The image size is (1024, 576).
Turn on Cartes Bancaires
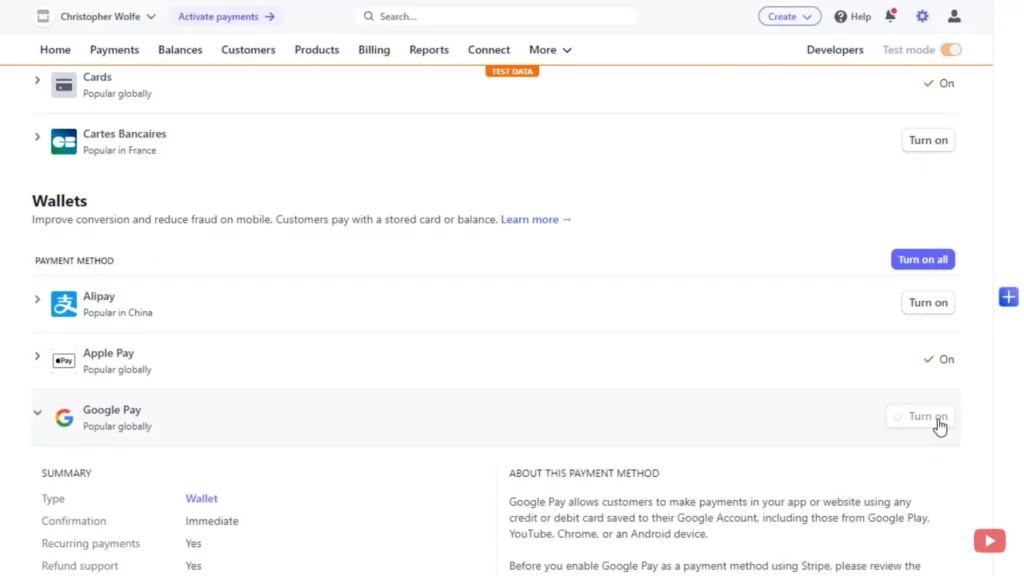coord(928,140)
